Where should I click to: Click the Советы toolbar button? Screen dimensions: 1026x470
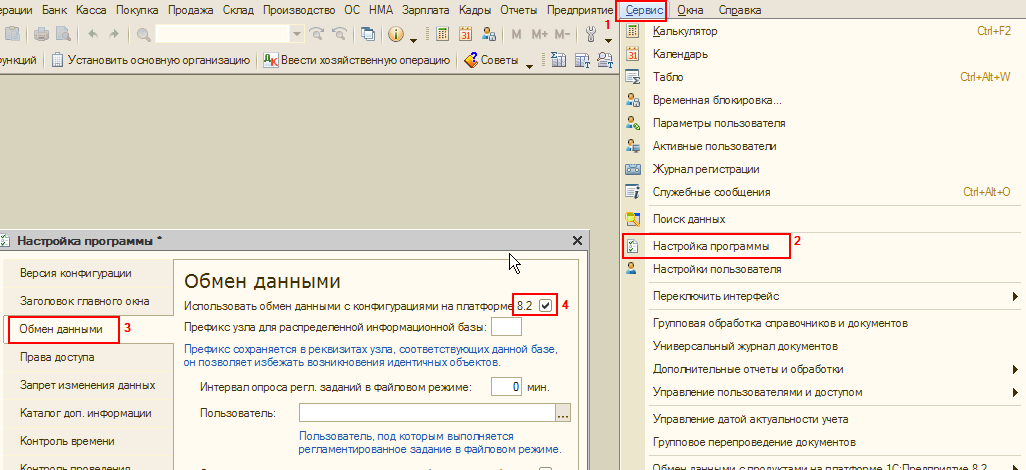[x=492, y=60]
